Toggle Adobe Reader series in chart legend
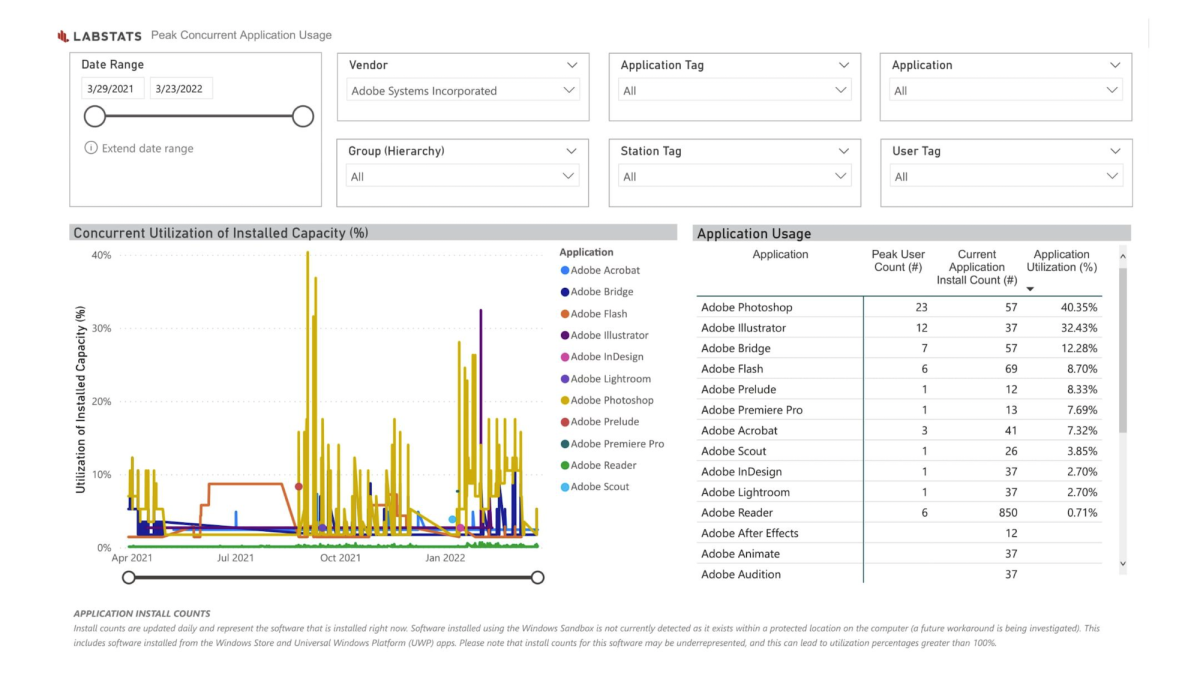This screenshot has width=1200, height=673. pos(603,465)
